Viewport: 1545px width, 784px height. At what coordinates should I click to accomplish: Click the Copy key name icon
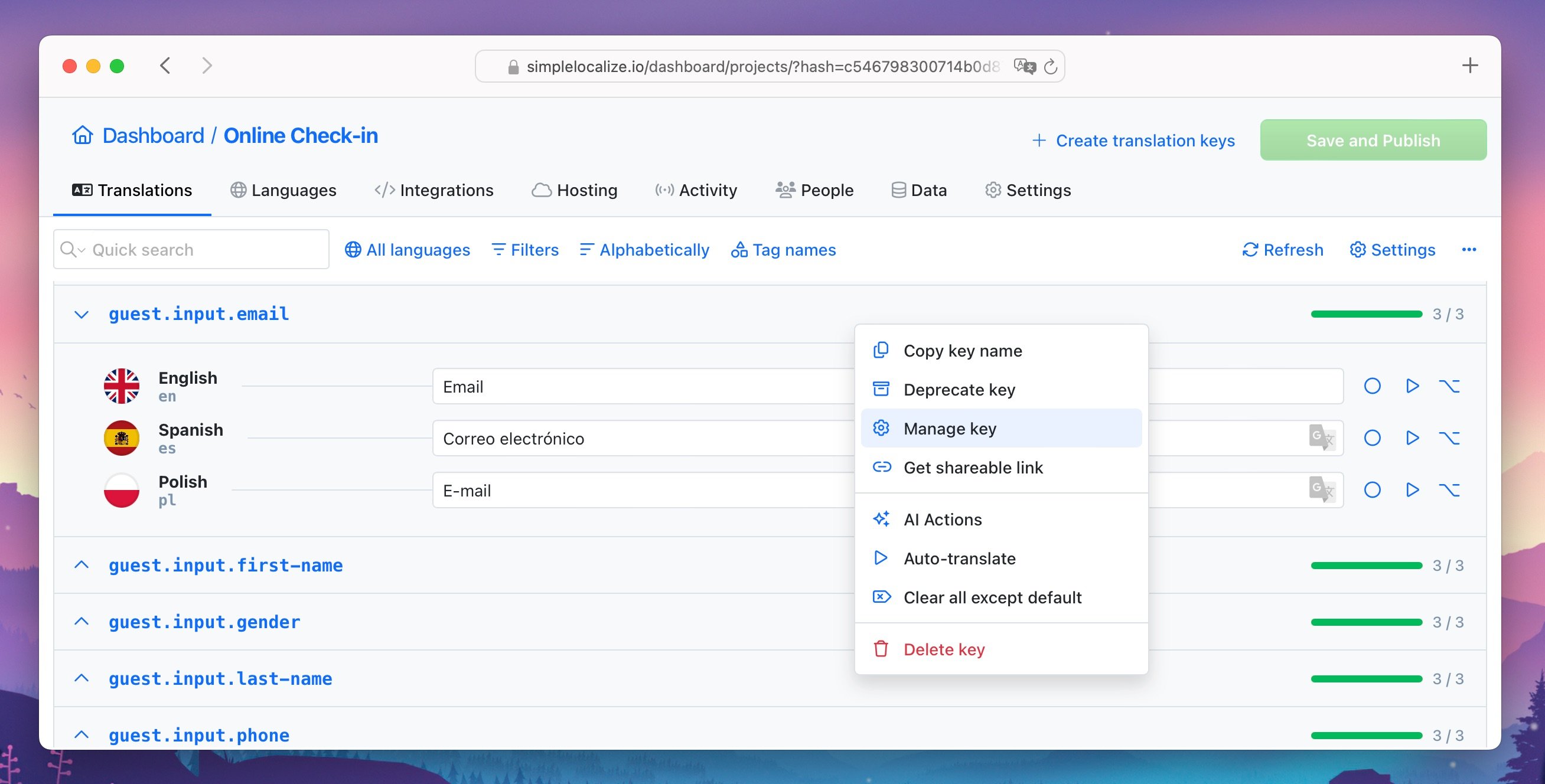tap(882, 349)
